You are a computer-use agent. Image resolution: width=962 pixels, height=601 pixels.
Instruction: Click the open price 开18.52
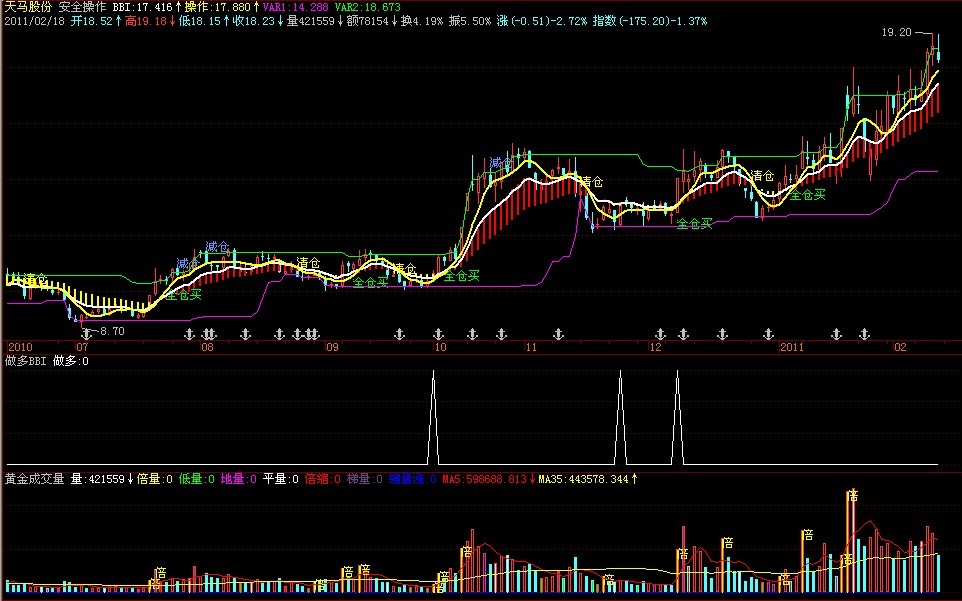coord(91,21)
